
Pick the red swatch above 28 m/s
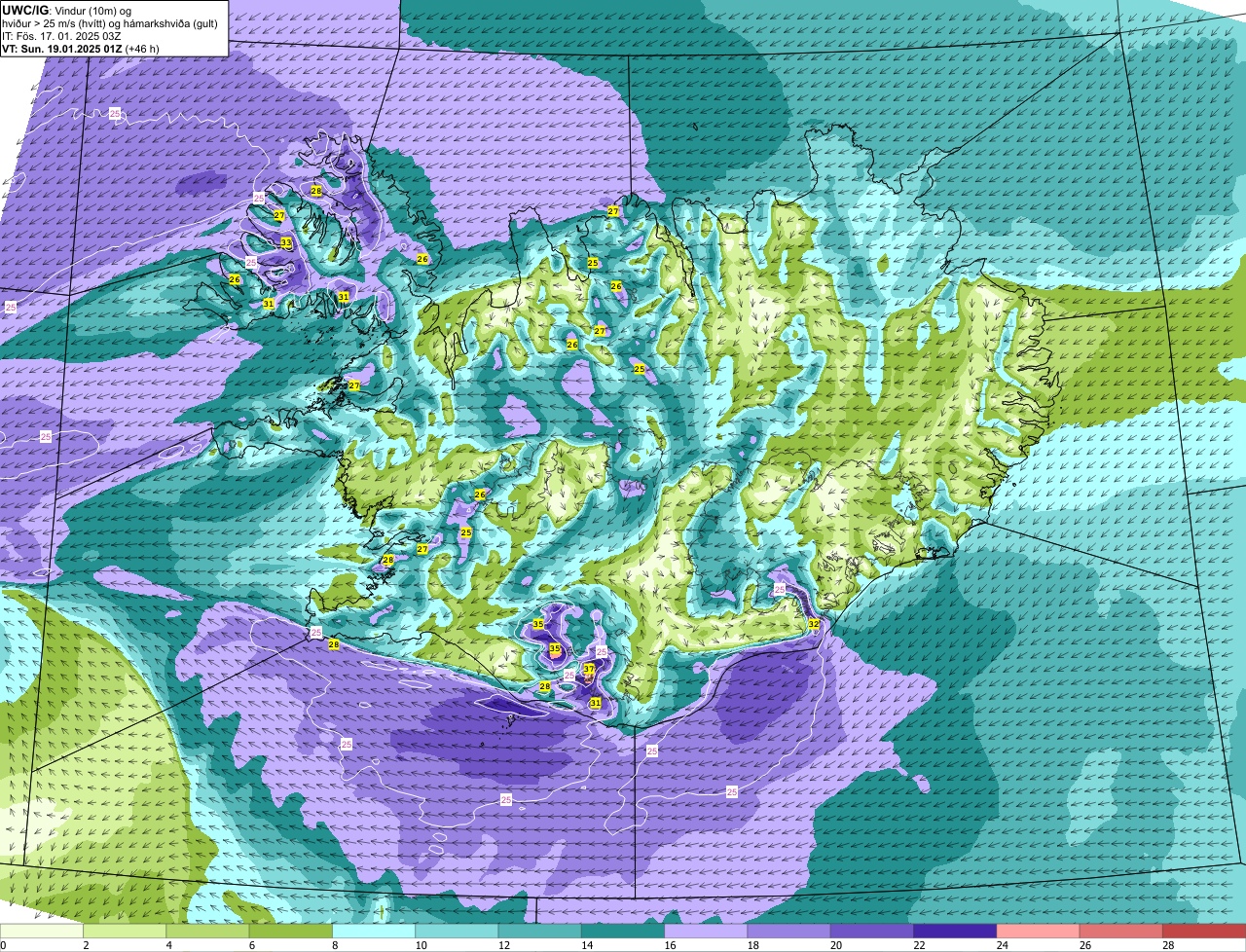(x=1204, y=931)
